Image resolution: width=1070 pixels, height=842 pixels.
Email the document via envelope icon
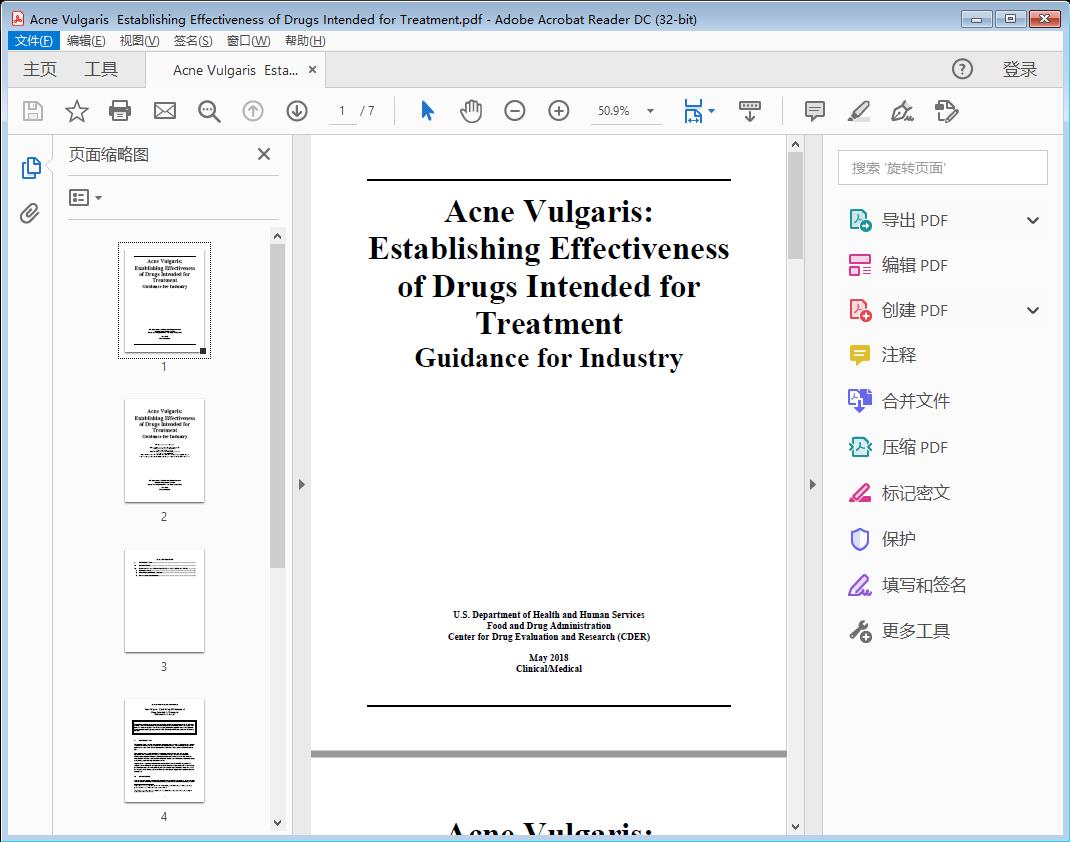tap(164, 110)
